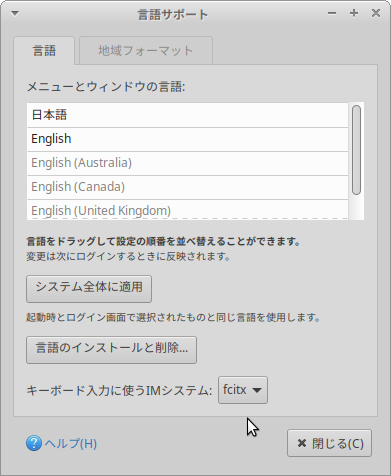Pick English (United Kingdom) entry
The height and width of the screenshot is (476, 391).
[188, 210]
